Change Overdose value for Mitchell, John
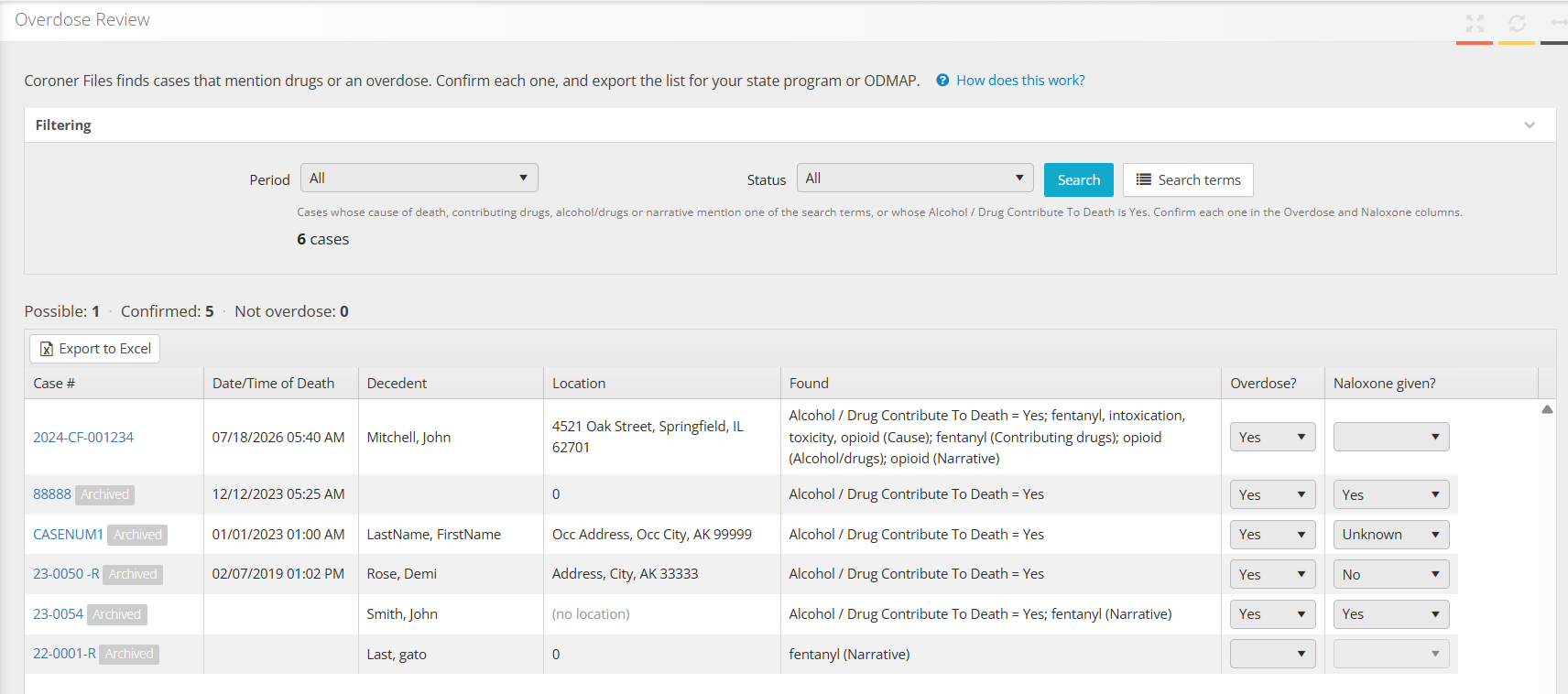Viewport: 1568px width, 694px height. pyautogui.click(x=1272, y=437)
